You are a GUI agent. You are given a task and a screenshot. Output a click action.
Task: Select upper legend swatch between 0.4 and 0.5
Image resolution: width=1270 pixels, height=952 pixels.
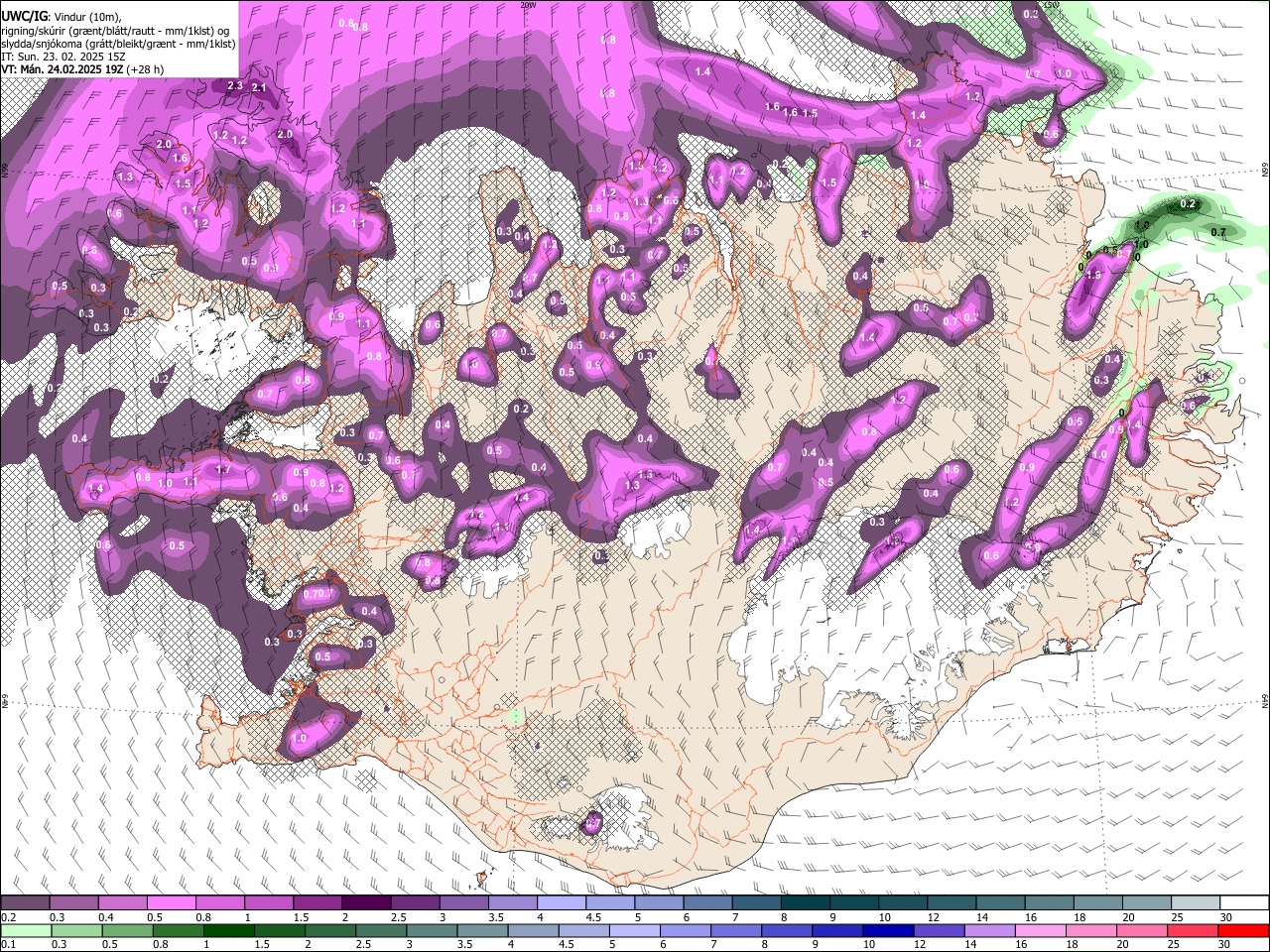(122, 902)
